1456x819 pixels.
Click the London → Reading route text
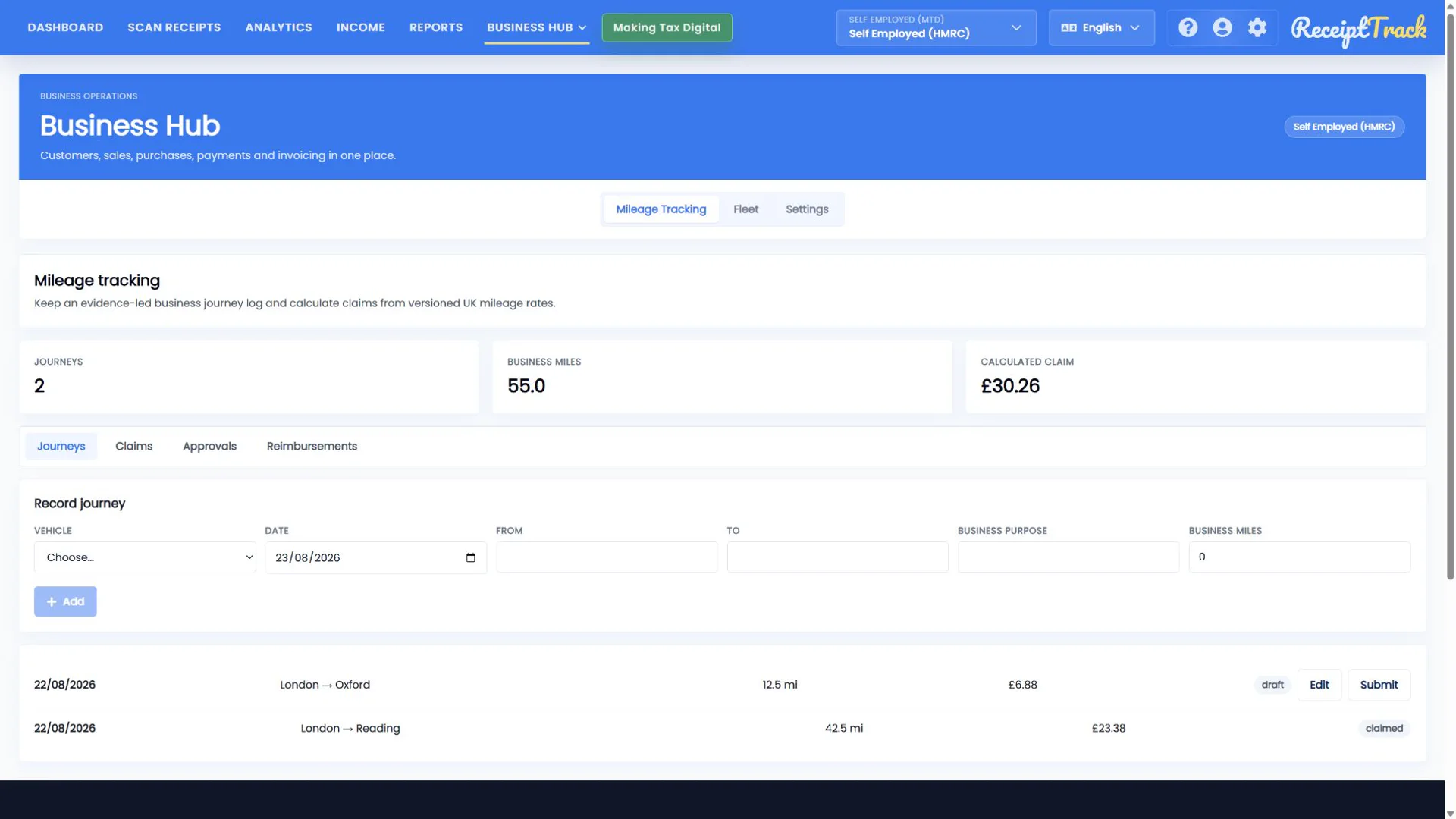pos(350,729)
